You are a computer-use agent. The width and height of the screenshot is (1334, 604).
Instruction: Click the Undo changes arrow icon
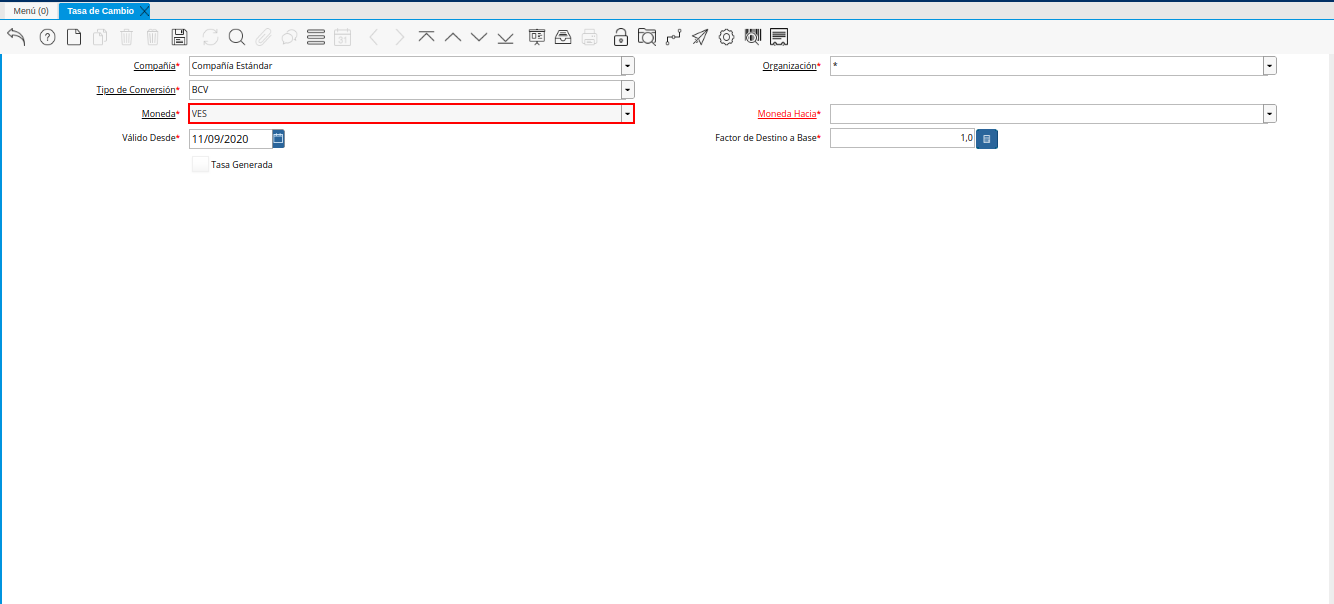[x=16, y=37]
